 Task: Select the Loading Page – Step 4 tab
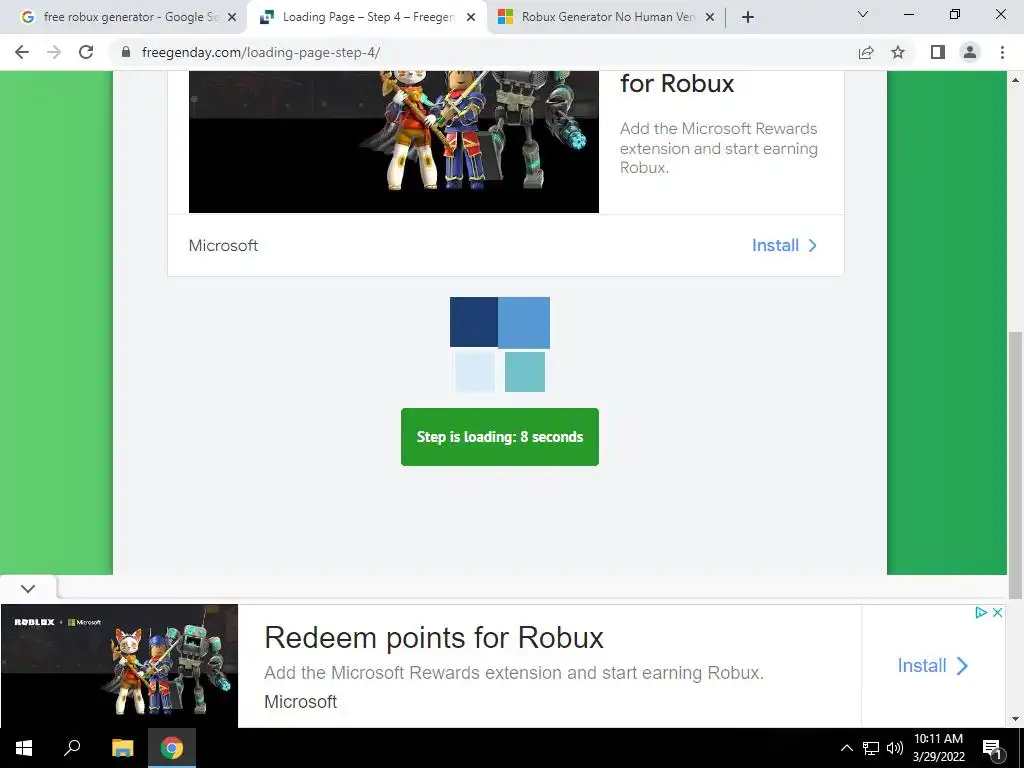[367, 18]
